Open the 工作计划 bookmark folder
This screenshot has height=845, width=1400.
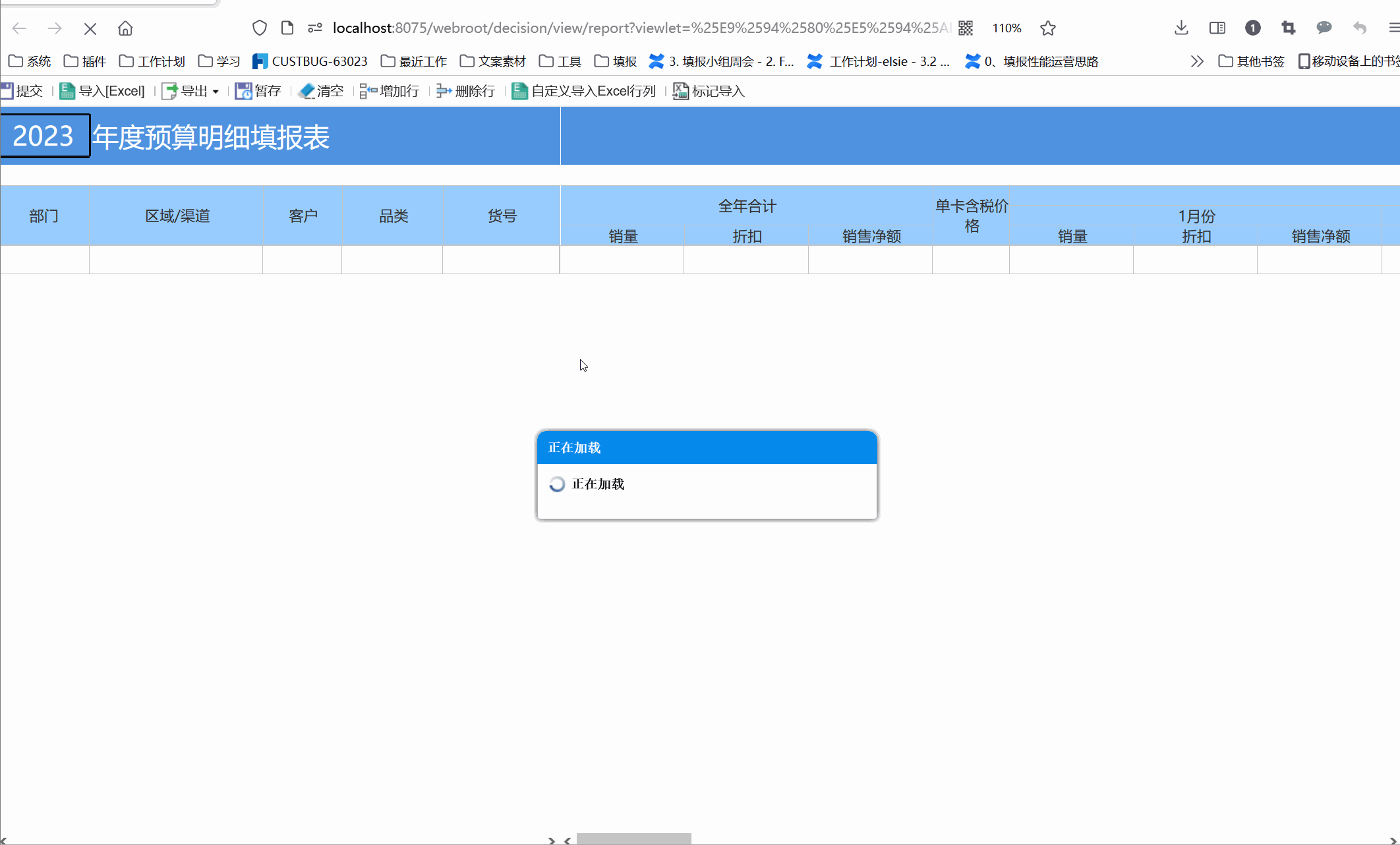152,61
